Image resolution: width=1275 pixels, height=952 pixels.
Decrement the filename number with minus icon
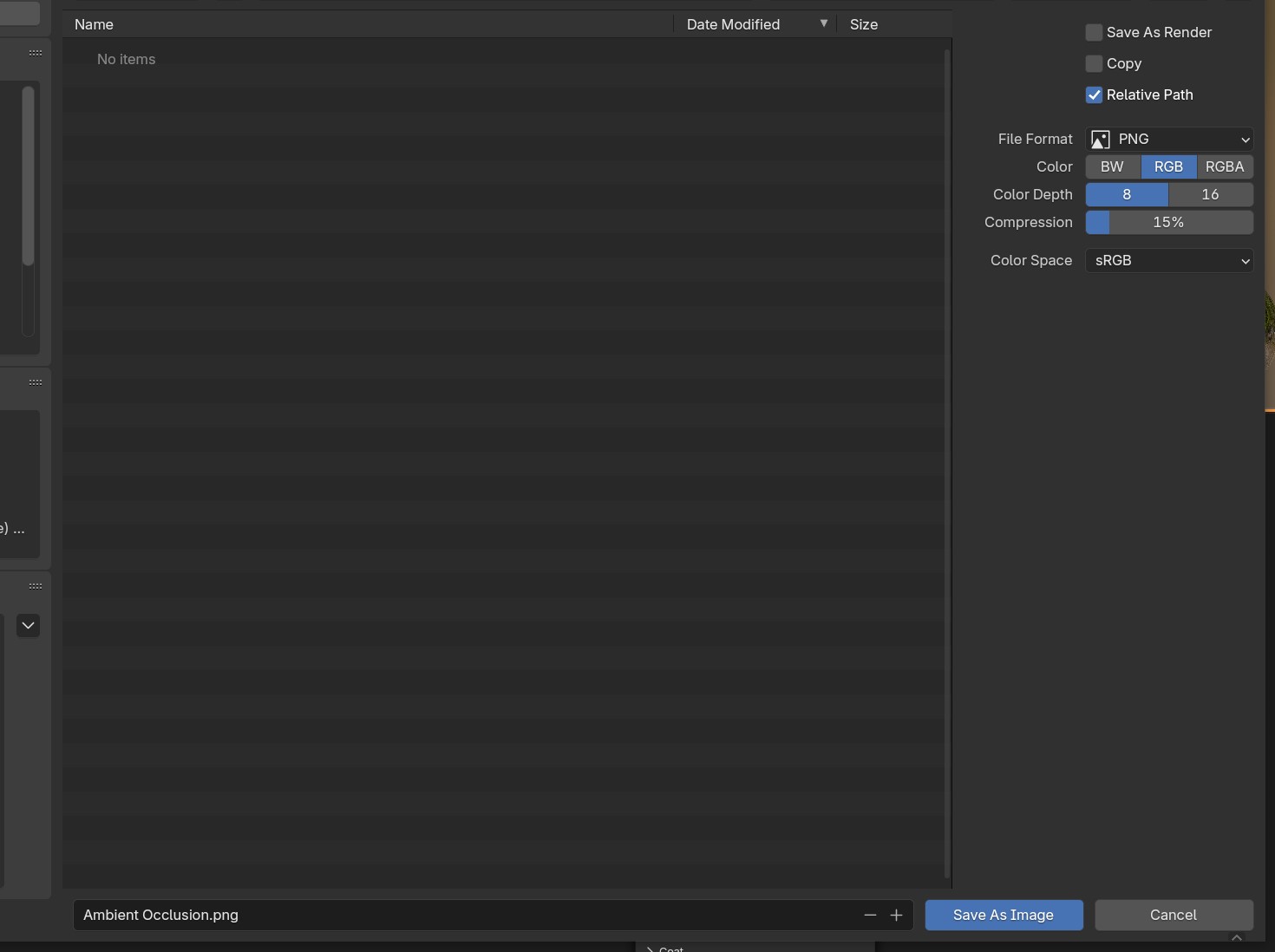(x=870, y=915)
